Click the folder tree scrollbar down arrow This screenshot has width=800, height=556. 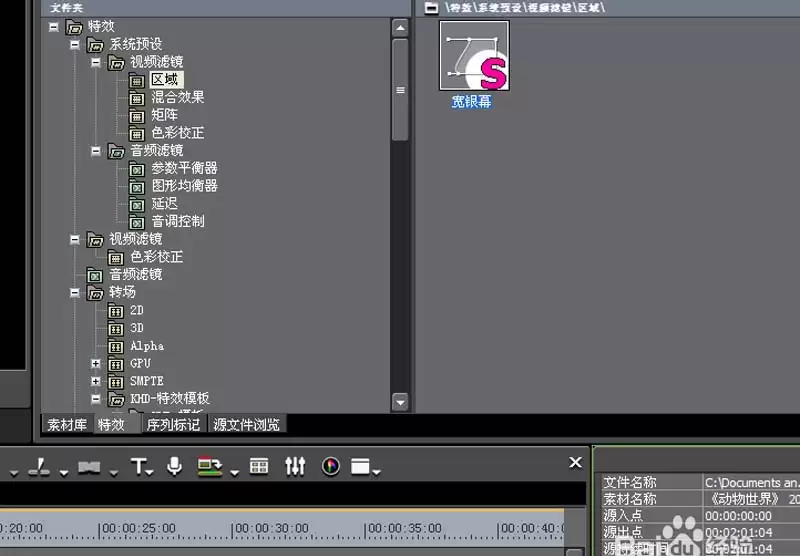point(400,402)
